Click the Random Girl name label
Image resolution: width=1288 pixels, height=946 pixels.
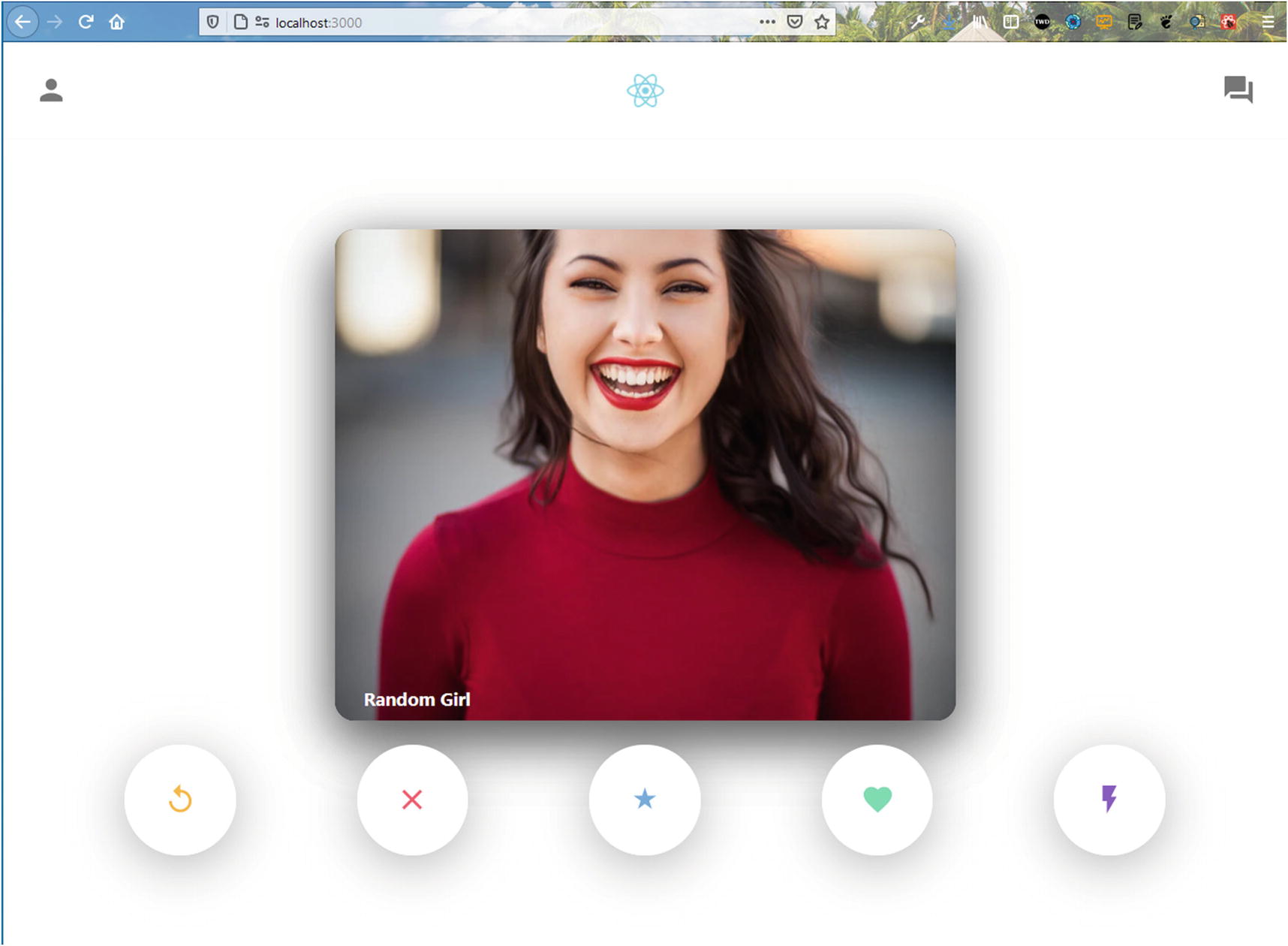pos(417,700)
